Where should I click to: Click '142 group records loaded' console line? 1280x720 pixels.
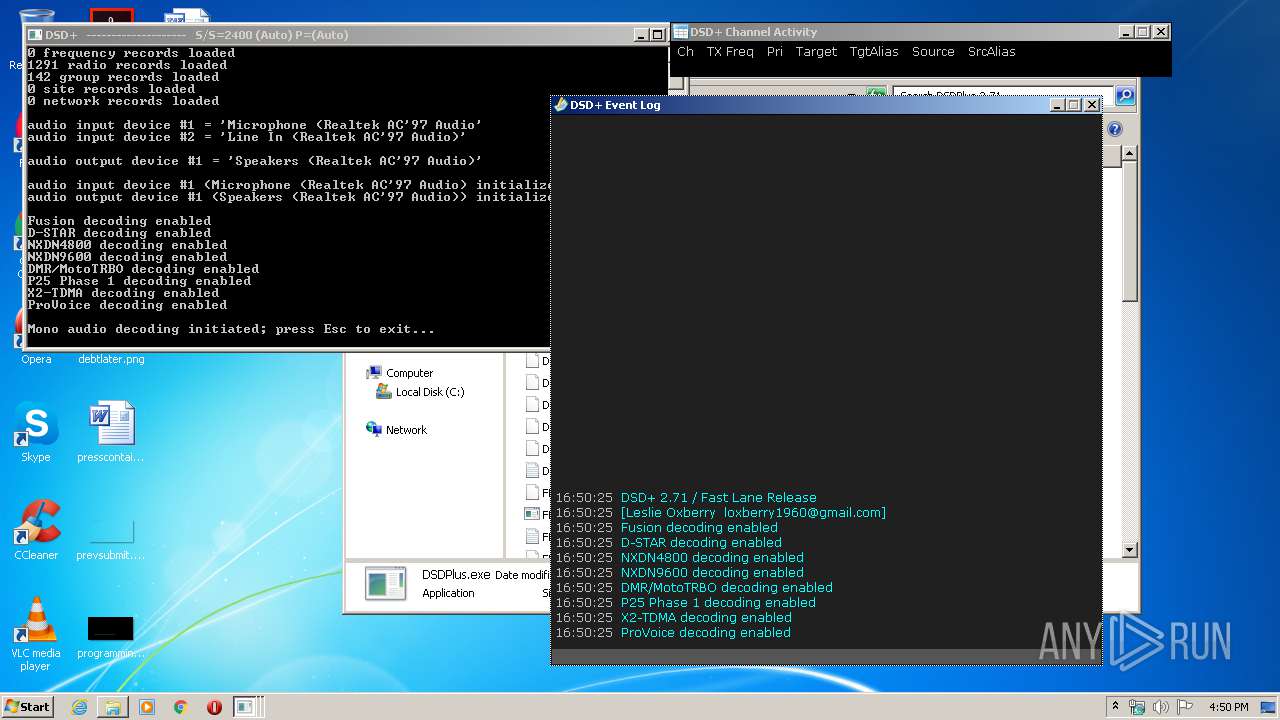(123, 77)
